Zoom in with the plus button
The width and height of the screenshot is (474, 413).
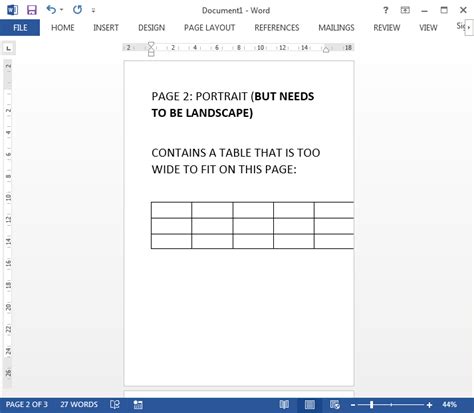[x=429, y=405]
